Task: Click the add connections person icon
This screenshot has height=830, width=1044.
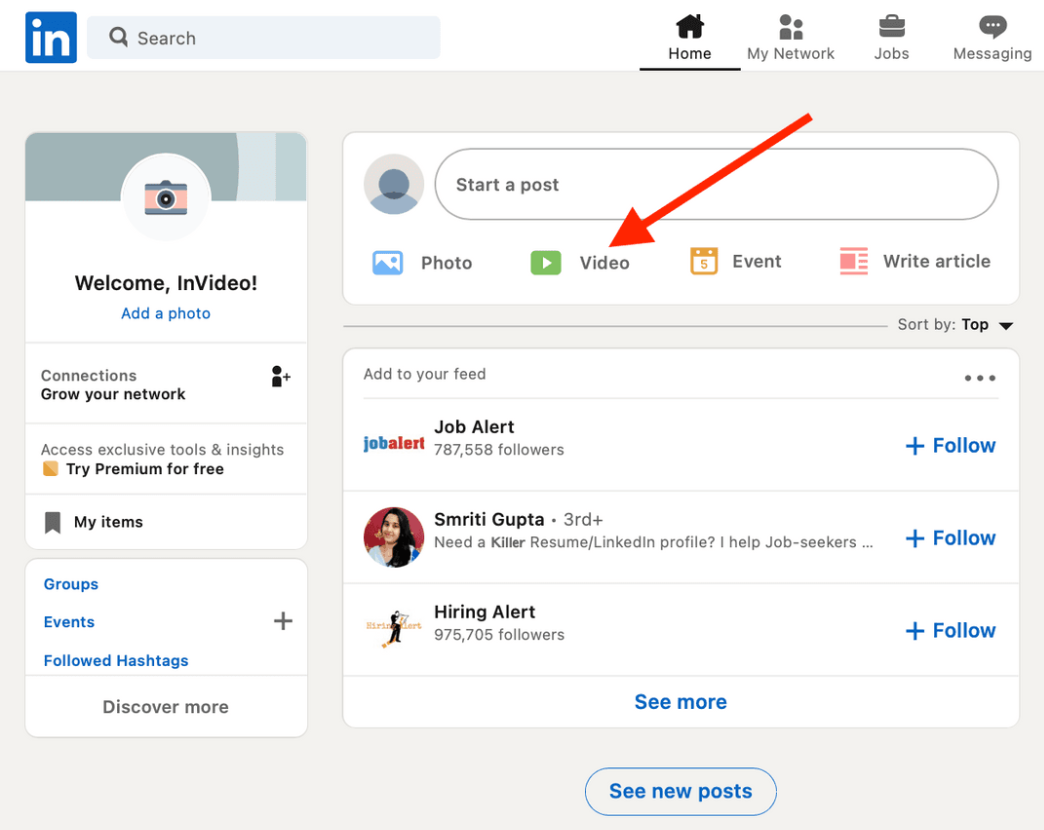Action: coord(280,377)
